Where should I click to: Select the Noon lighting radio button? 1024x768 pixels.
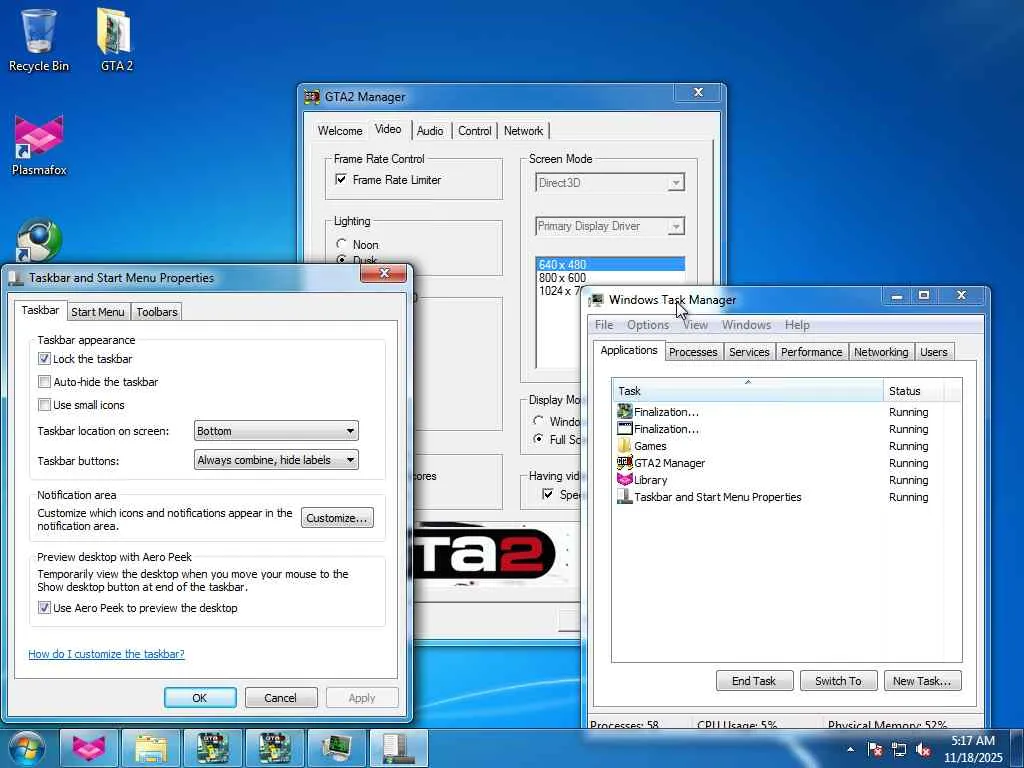[341, 244]
